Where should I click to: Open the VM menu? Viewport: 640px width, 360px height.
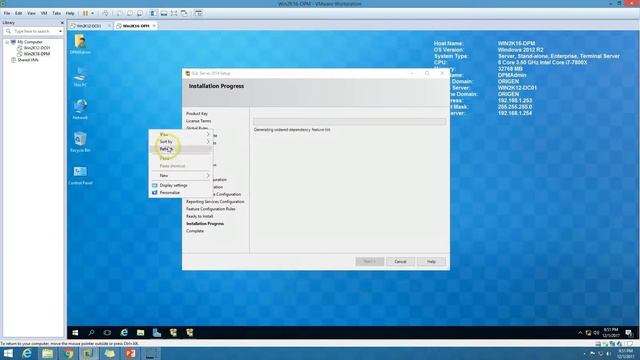tap(44, 13)
